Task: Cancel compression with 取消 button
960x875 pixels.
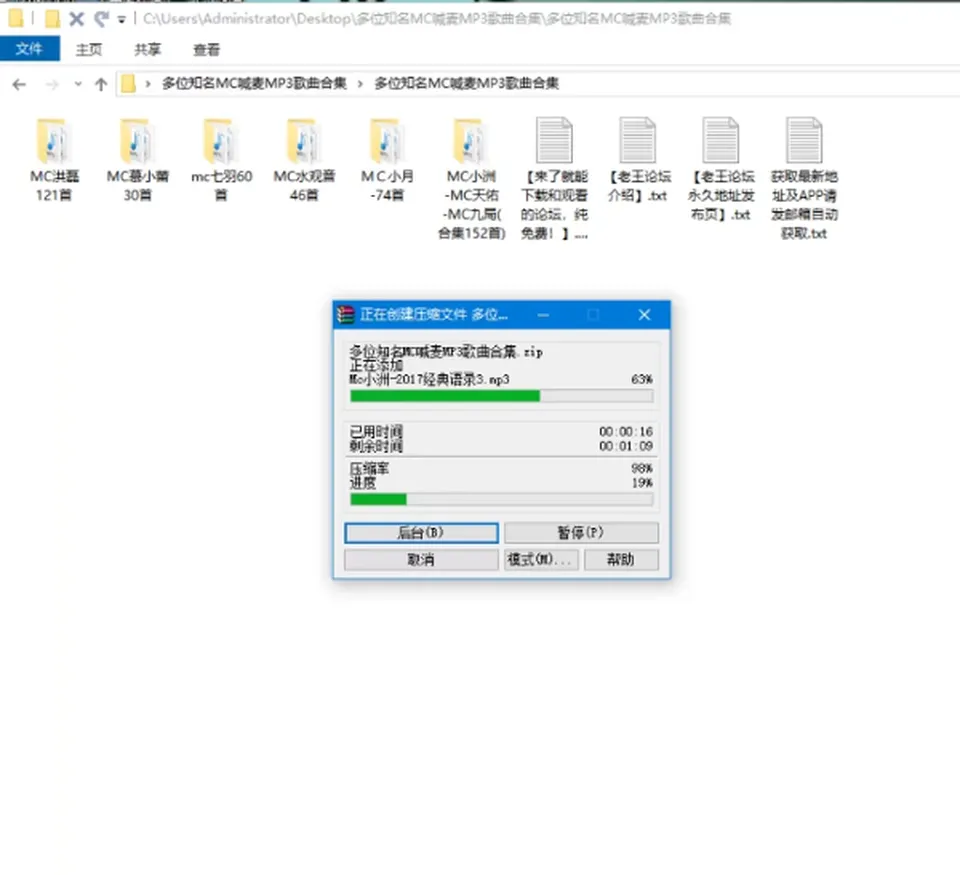Action: pos(421,559)
